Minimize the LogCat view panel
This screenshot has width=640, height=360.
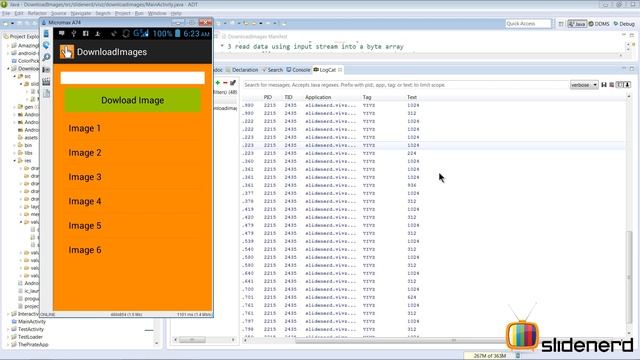(x=624, y=69)
